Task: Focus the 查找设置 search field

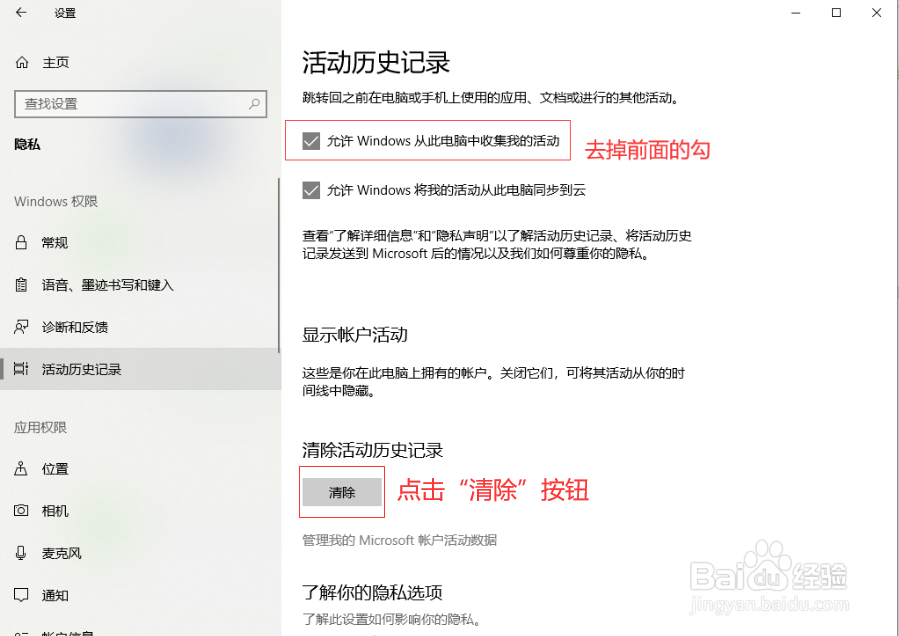Action: 140,104
